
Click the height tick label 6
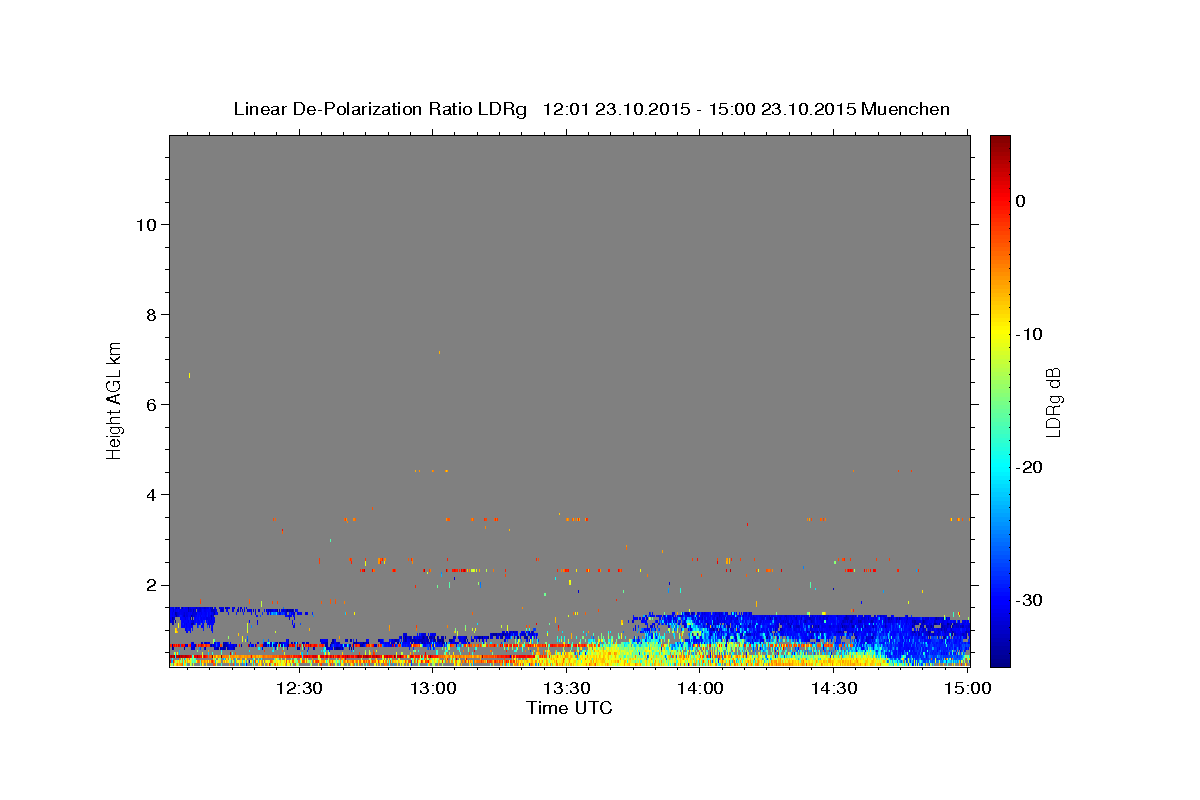(x=149, y=404)
